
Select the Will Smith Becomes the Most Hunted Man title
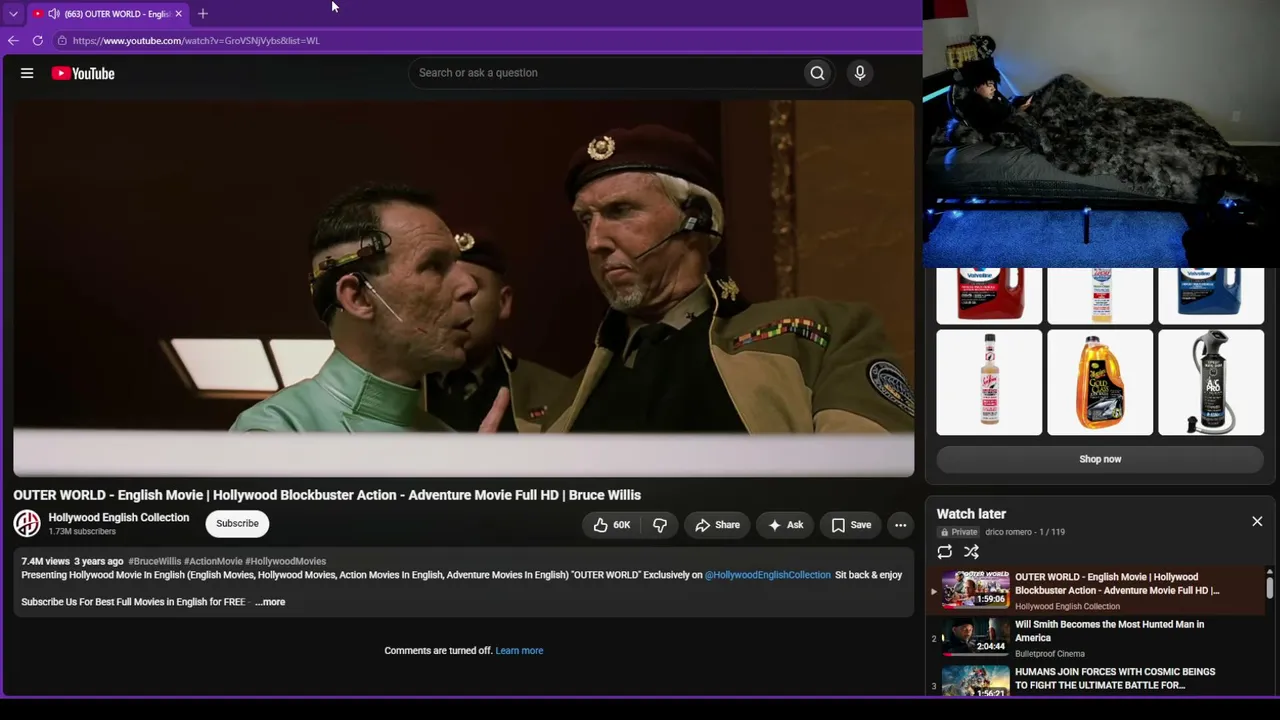point(1109,631)
